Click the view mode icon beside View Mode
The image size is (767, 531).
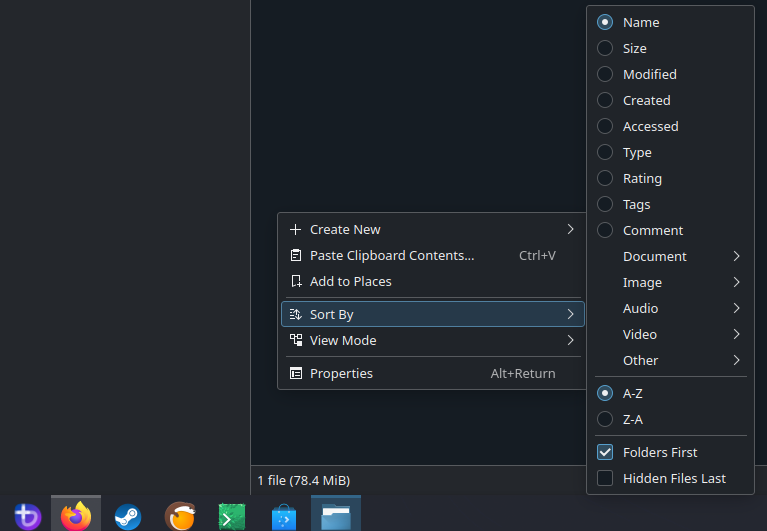(x=295, y=340)
